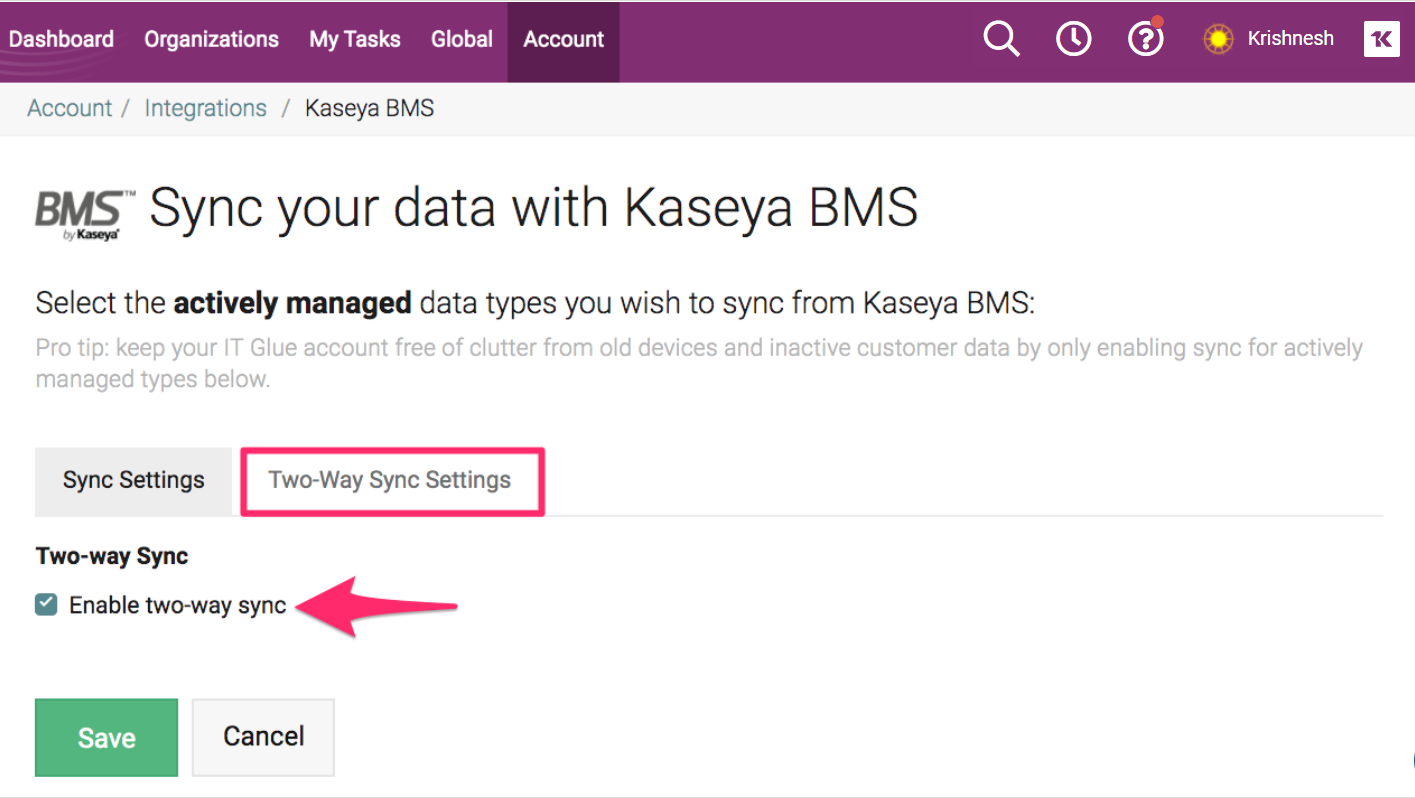Open the help question mark icon

[1145, 39]
